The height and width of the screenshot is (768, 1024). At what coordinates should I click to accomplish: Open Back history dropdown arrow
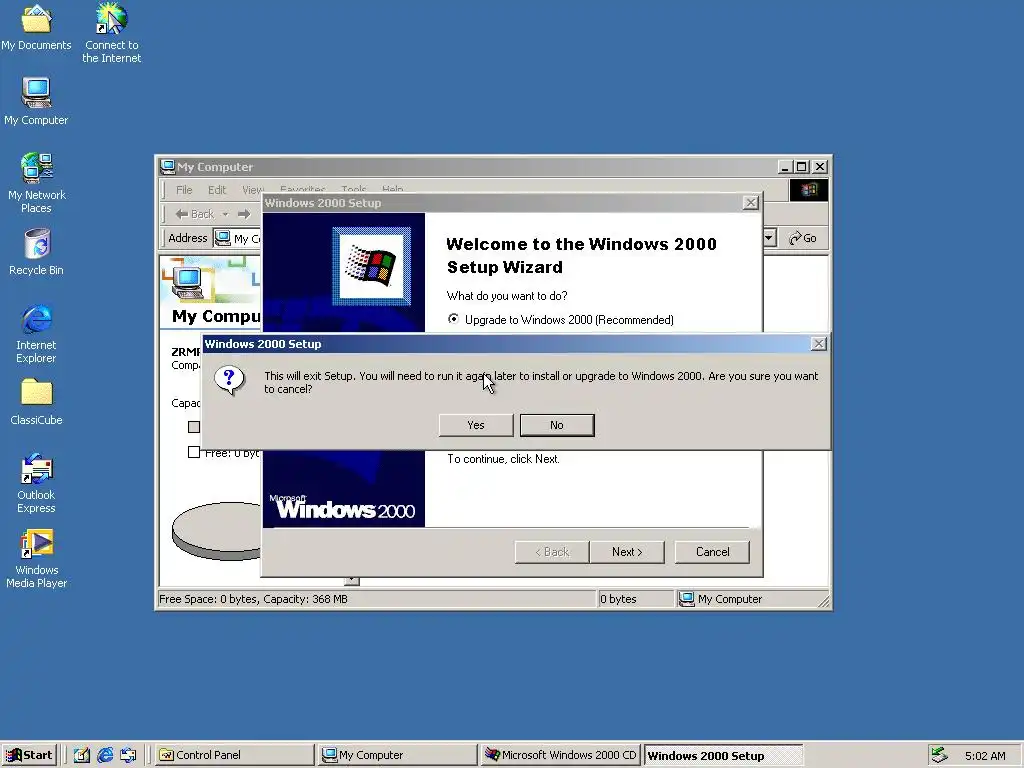click(x=225, y=214)
